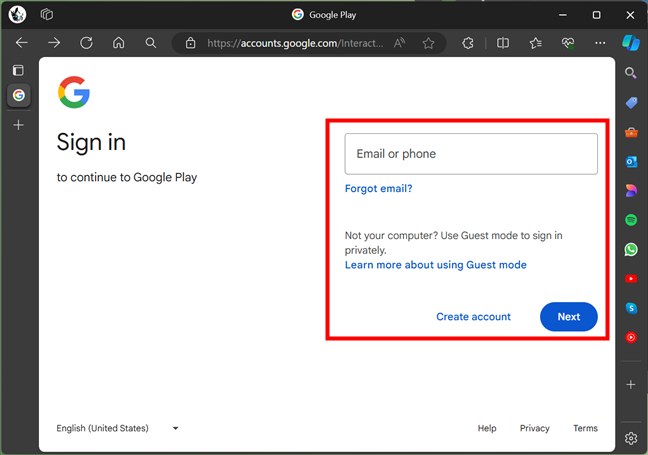The width and height of the screenshot is (648, 455).
Task: Click the blue Next button
Action: (x=569, y=317)
